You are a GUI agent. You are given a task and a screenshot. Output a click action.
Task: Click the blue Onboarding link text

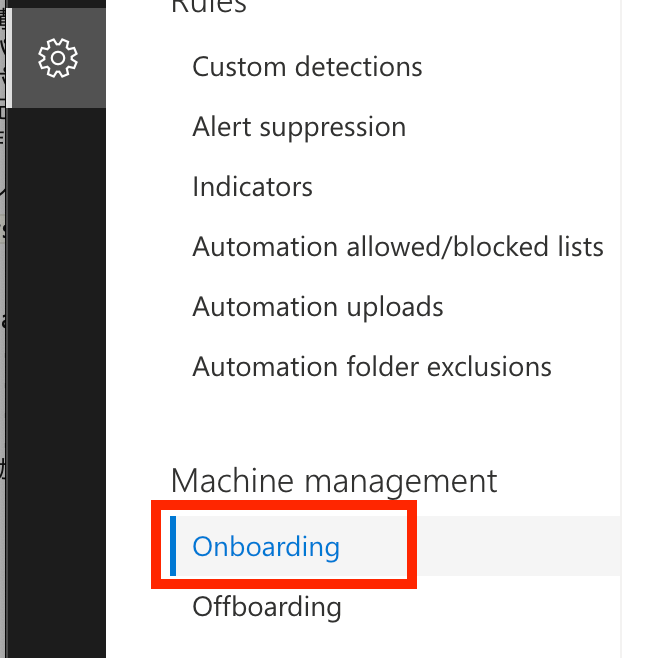(x=266, y=546)
